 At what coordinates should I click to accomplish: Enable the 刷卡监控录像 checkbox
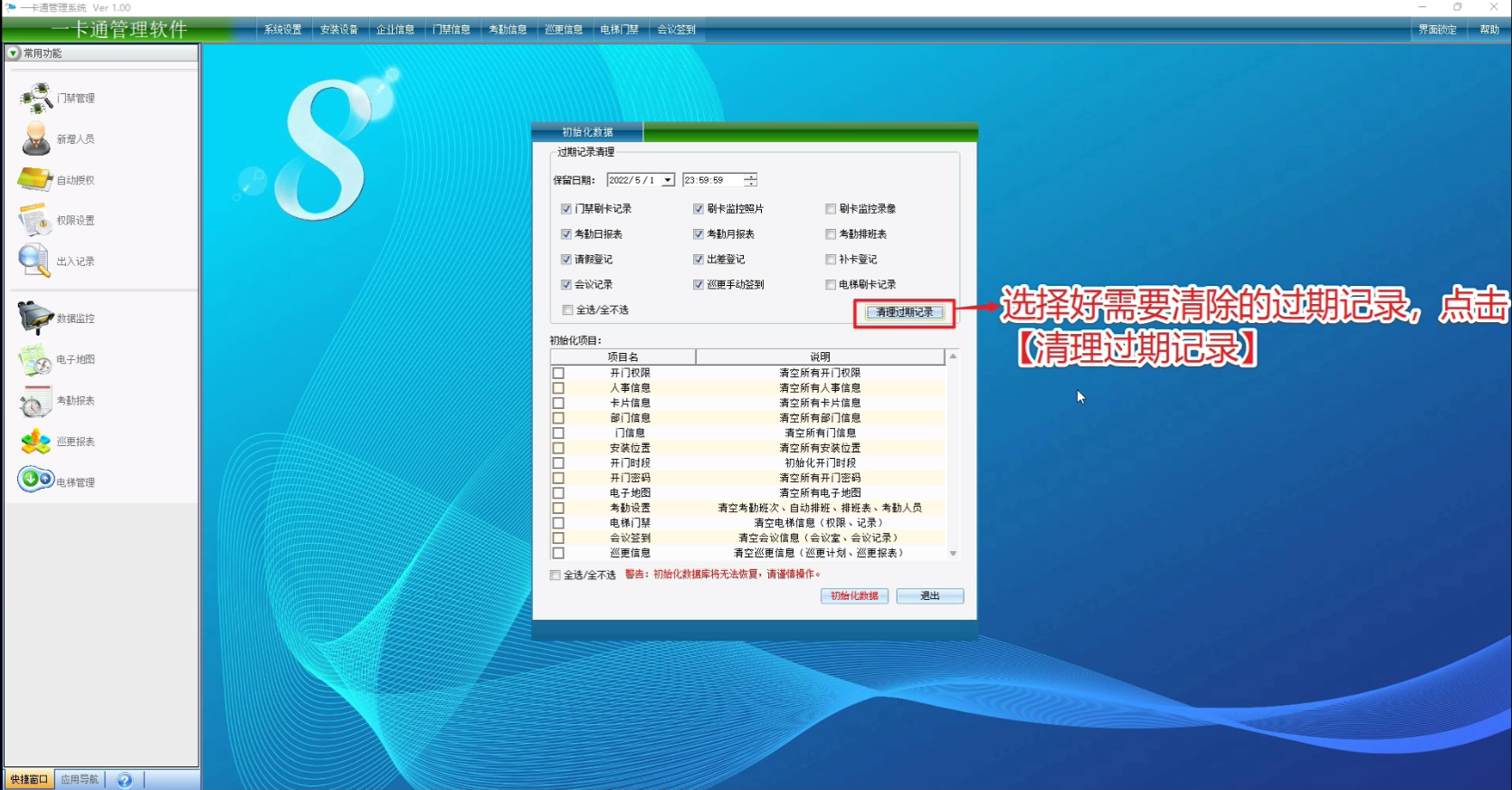(x=831, y=209)
